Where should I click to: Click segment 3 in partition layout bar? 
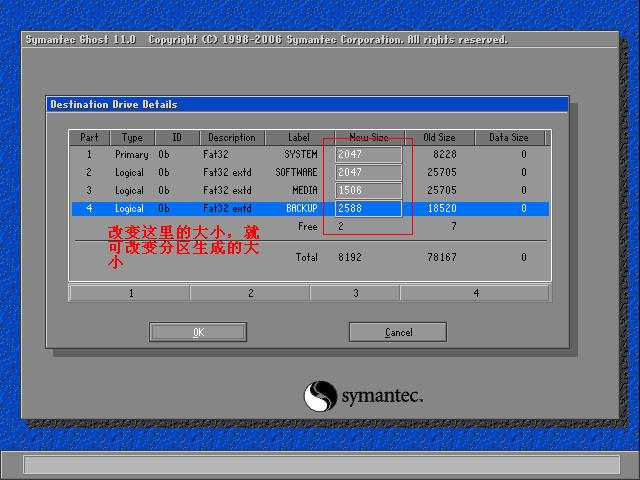pyautogui.click(x=355, y=293)
